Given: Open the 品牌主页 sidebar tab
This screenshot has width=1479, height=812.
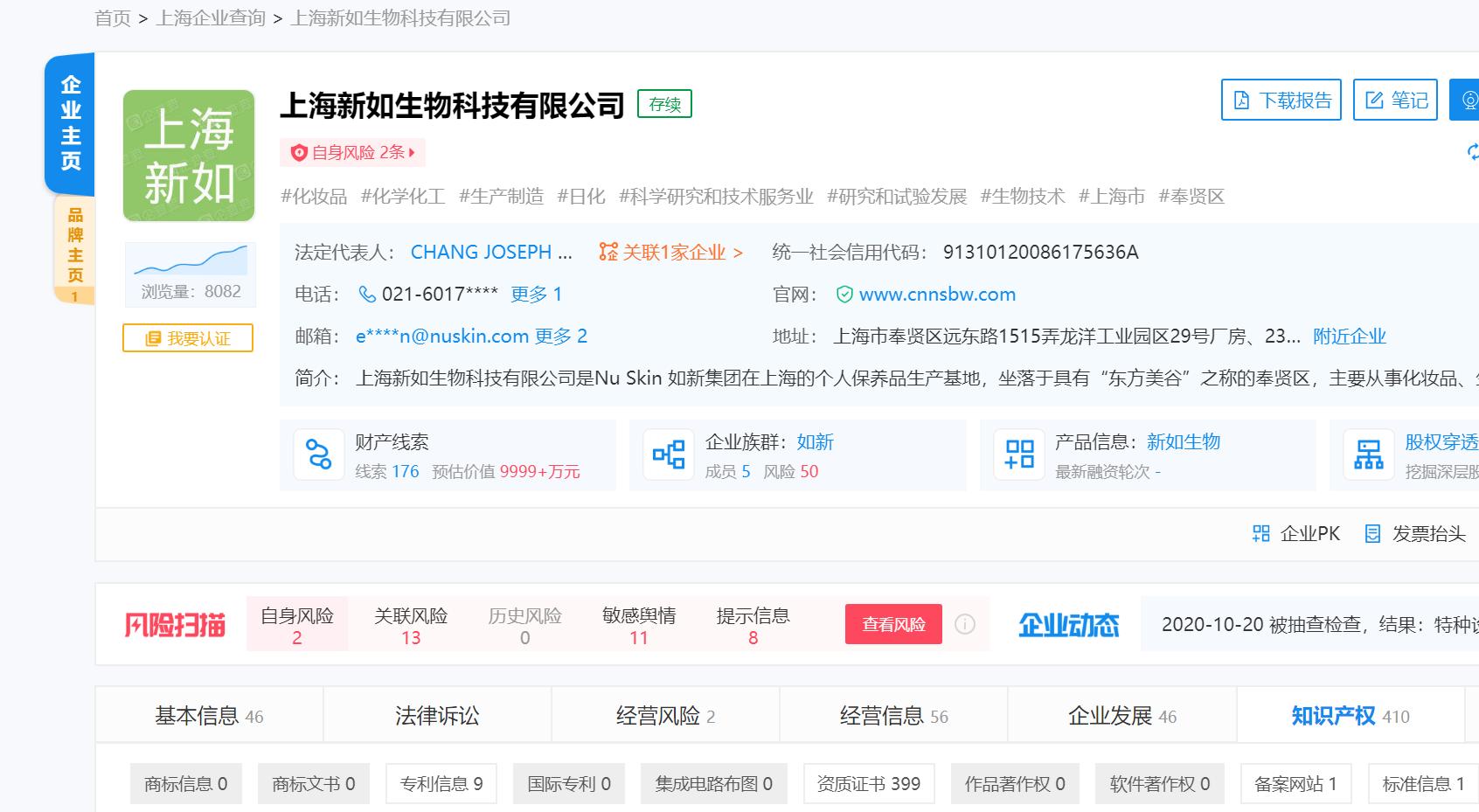Looking at the screenshot, I should point(73,247).
